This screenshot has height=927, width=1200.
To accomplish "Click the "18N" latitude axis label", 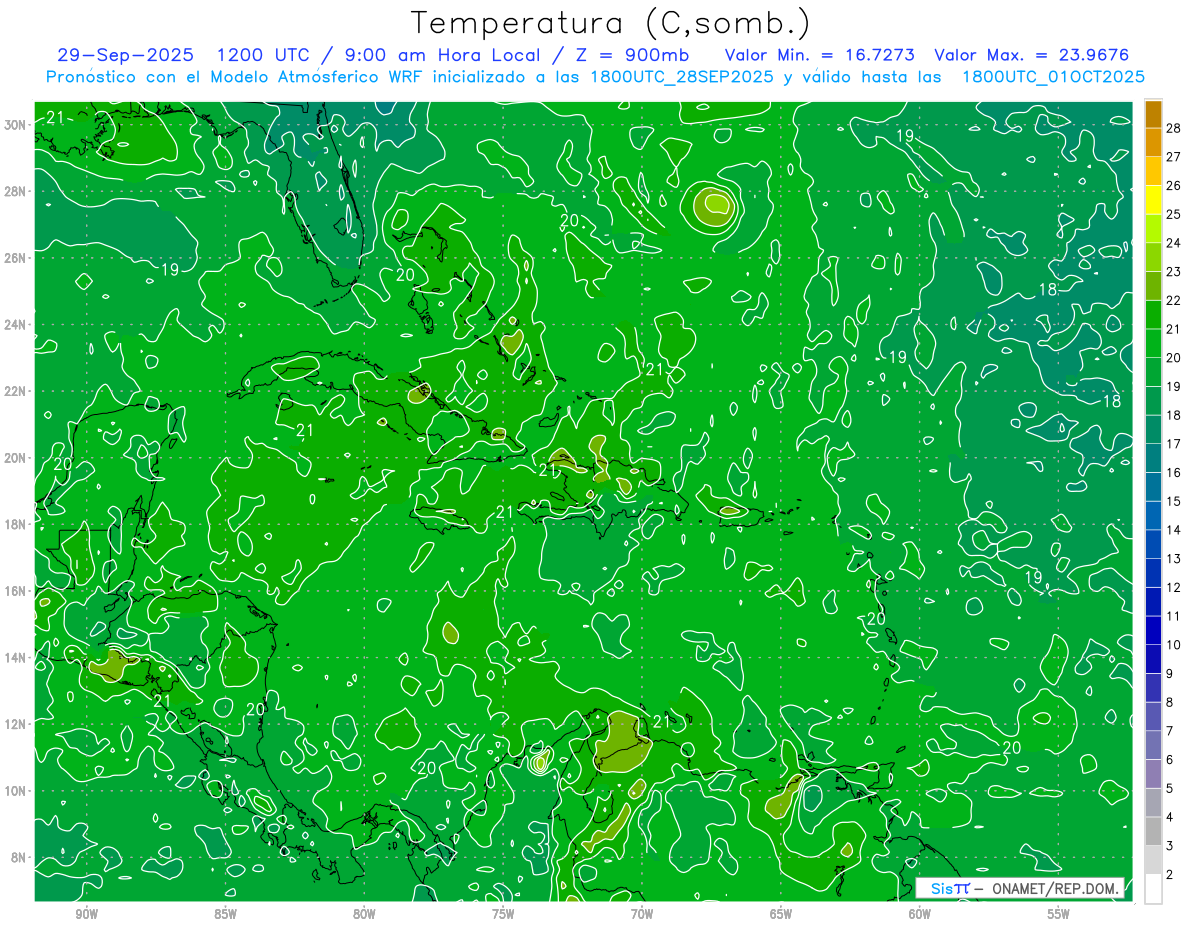I will pyautogui.click(x=16, y=524).
